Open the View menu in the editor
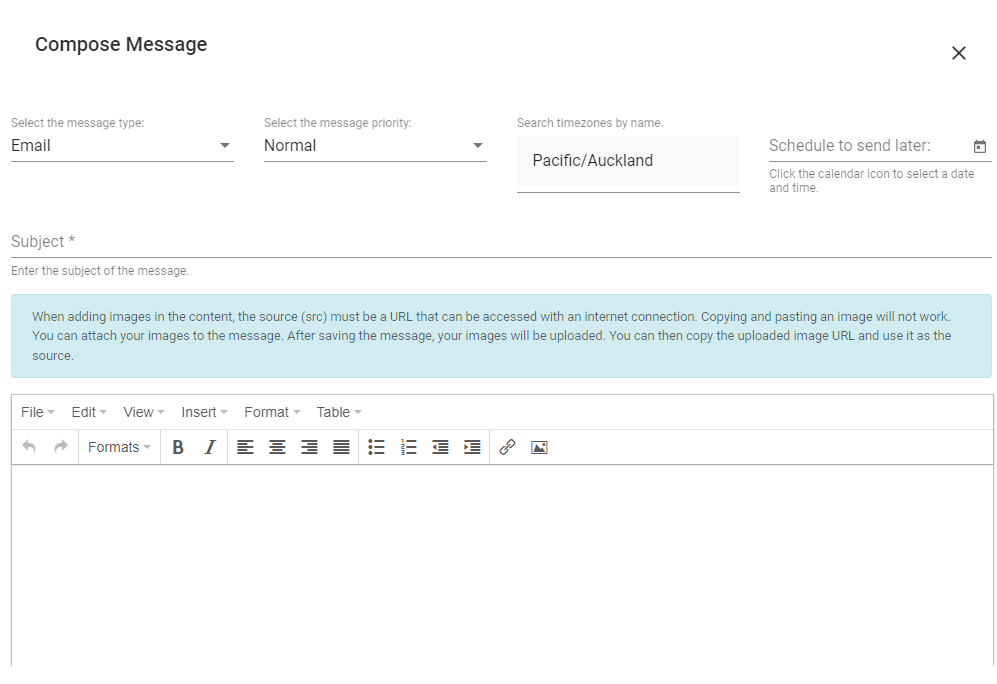 [x=144, y=412]
